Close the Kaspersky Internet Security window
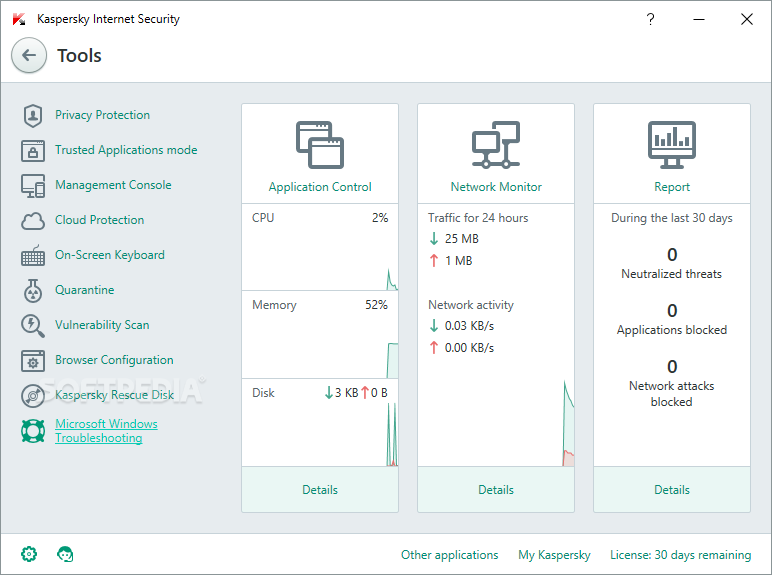This screenshot has height=575, width=772. pyautogui.click(x=746, y=19)
